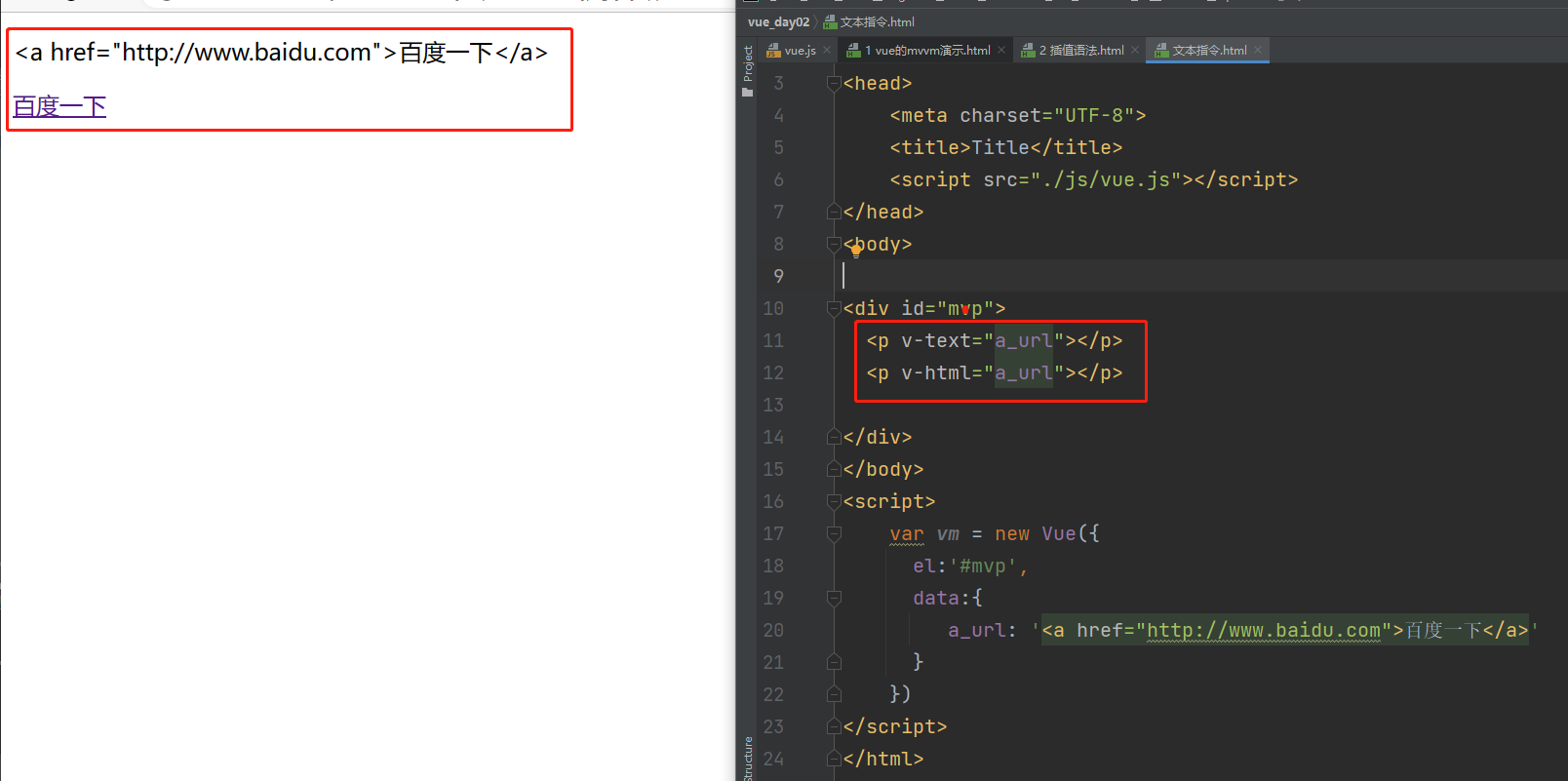
Task: Click the head closing fold marker on line 7
Action: tap(834, 212)
